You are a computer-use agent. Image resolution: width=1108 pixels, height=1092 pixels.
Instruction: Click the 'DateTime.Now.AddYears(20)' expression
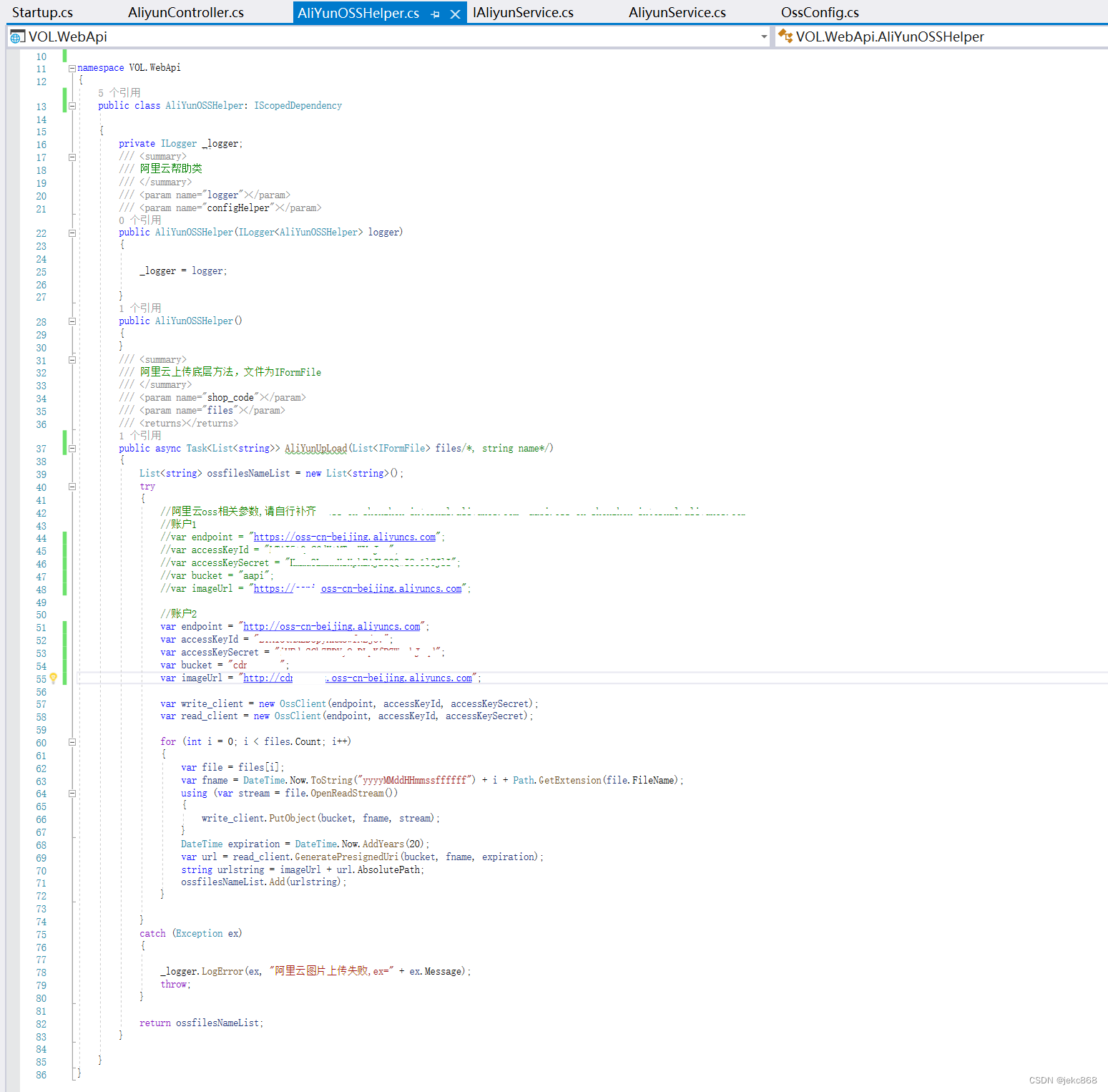[x=360, y=844]
